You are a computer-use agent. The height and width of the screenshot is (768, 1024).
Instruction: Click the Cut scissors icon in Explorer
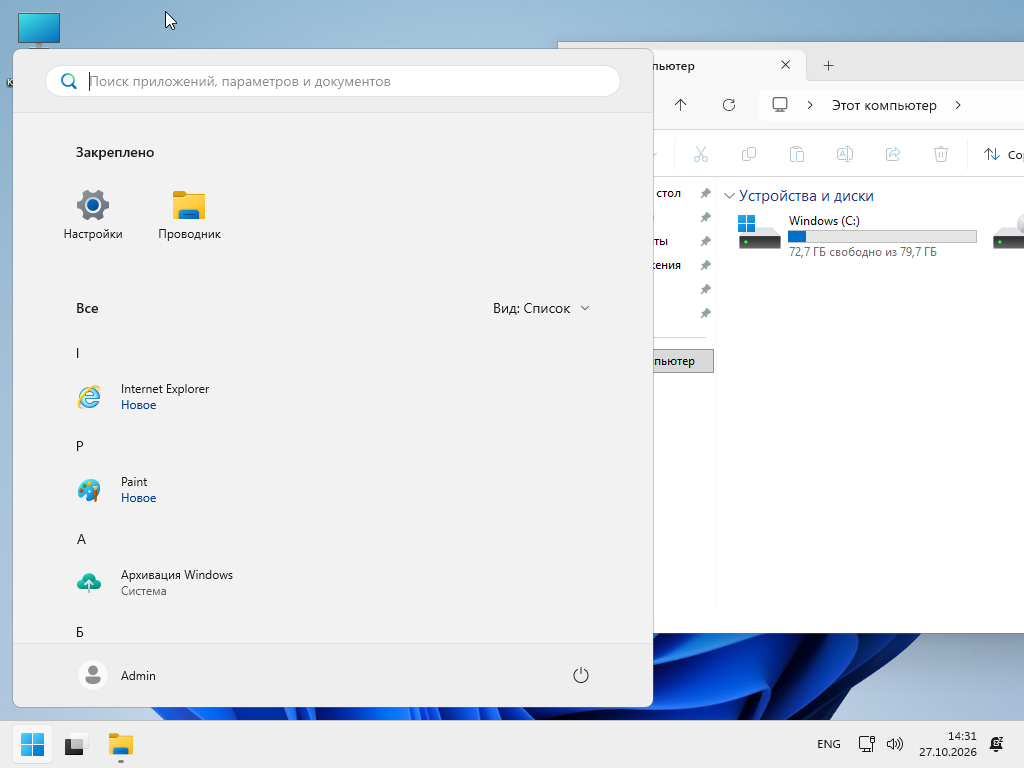701,154
